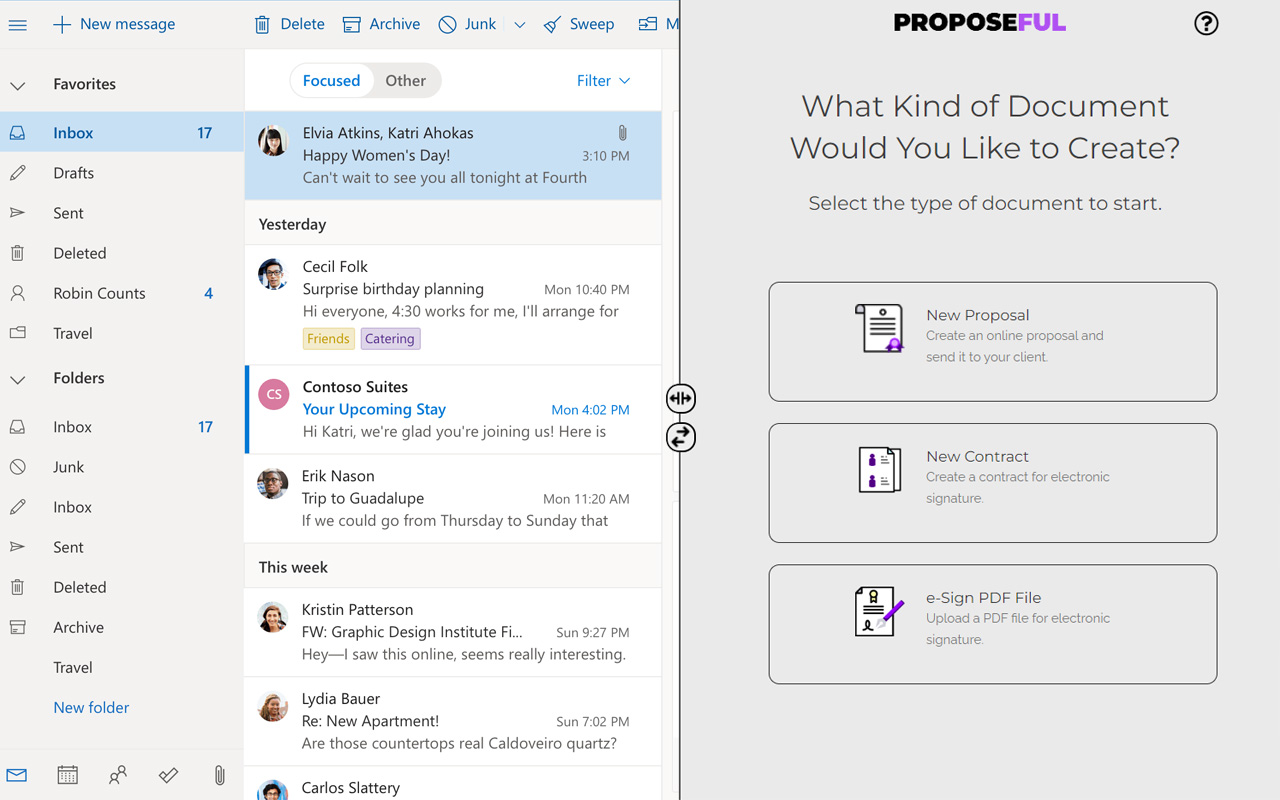The height and width of the screenshot is (800, 1280).
Task: Sweep messages from this sender
Action: click(579, 24)
